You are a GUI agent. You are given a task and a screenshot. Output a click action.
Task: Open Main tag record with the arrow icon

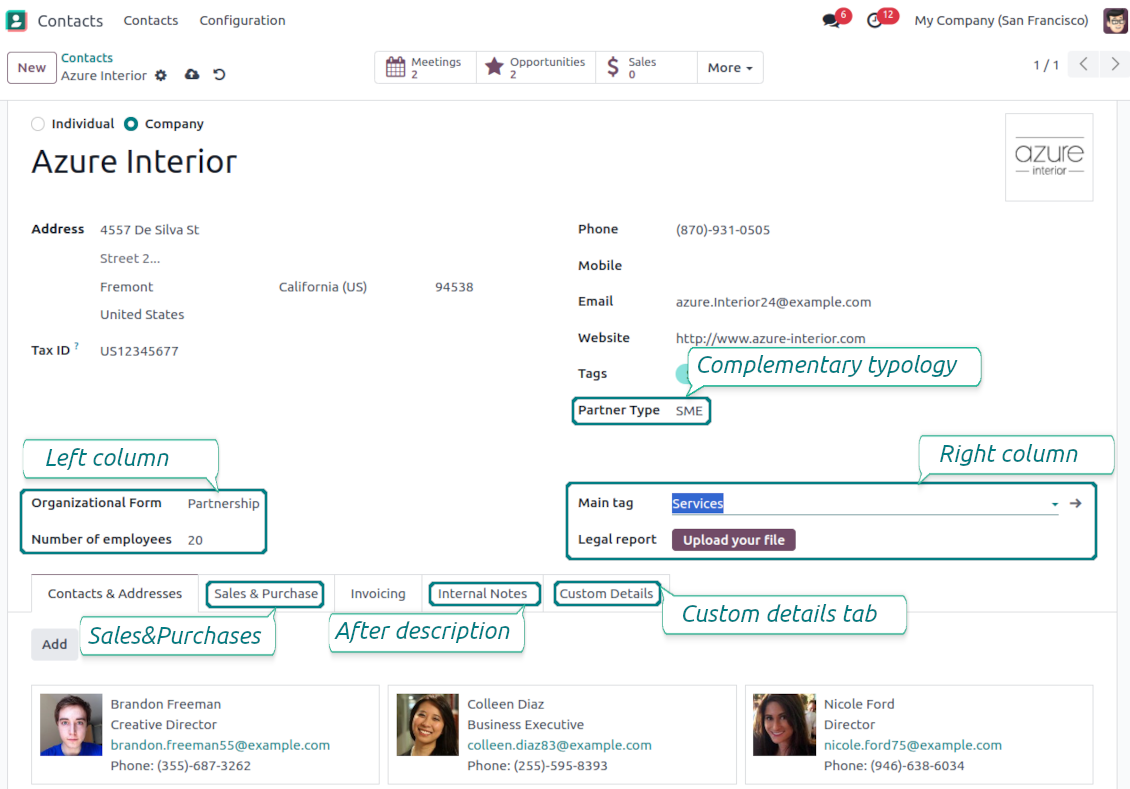[x=1075, y=503]
